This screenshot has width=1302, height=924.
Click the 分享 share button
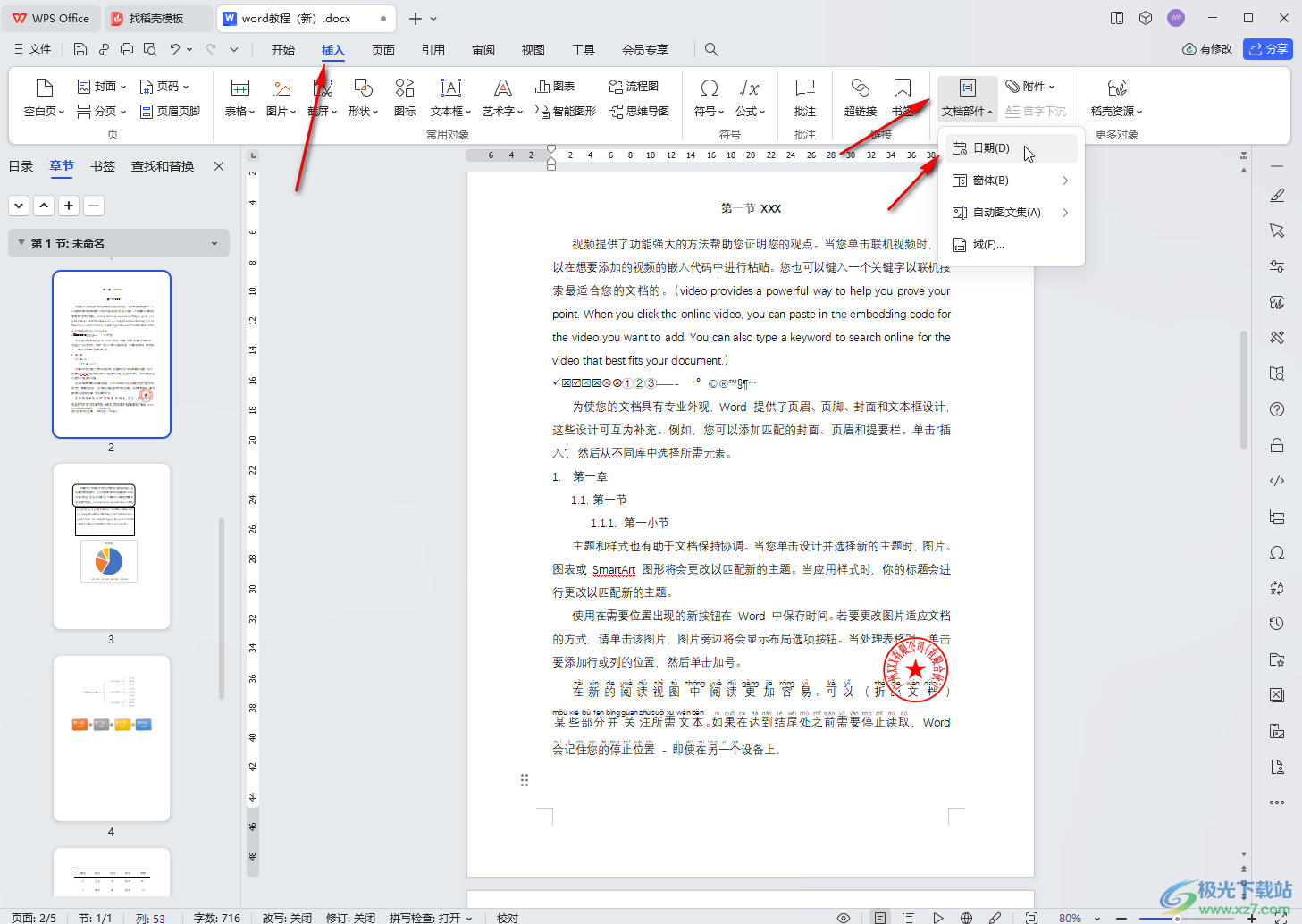(x=1267, y=49)
